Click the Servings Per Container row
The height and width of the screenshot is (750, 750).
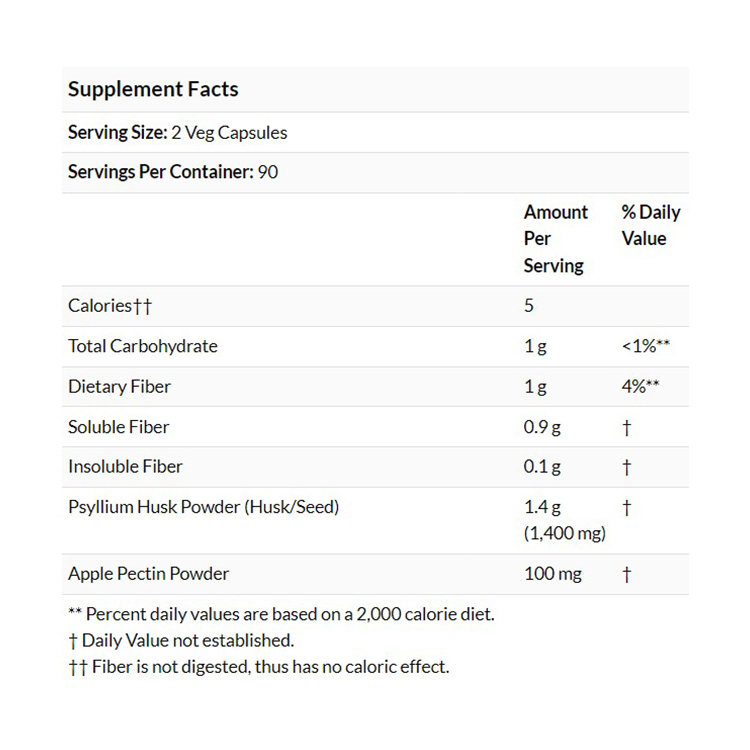point(173,172)
